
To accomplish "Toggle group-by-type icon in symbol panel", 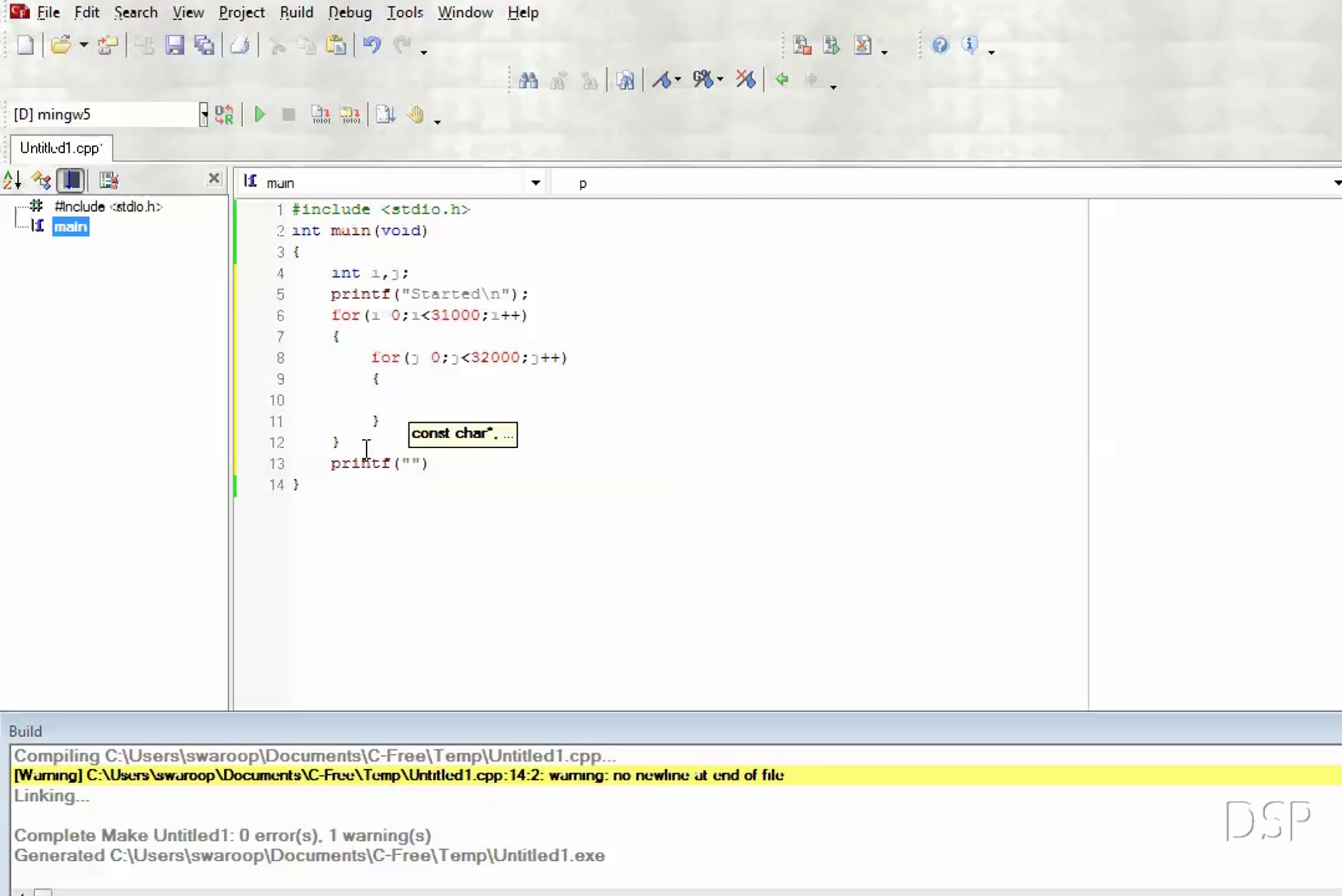I will coord(42,180).
